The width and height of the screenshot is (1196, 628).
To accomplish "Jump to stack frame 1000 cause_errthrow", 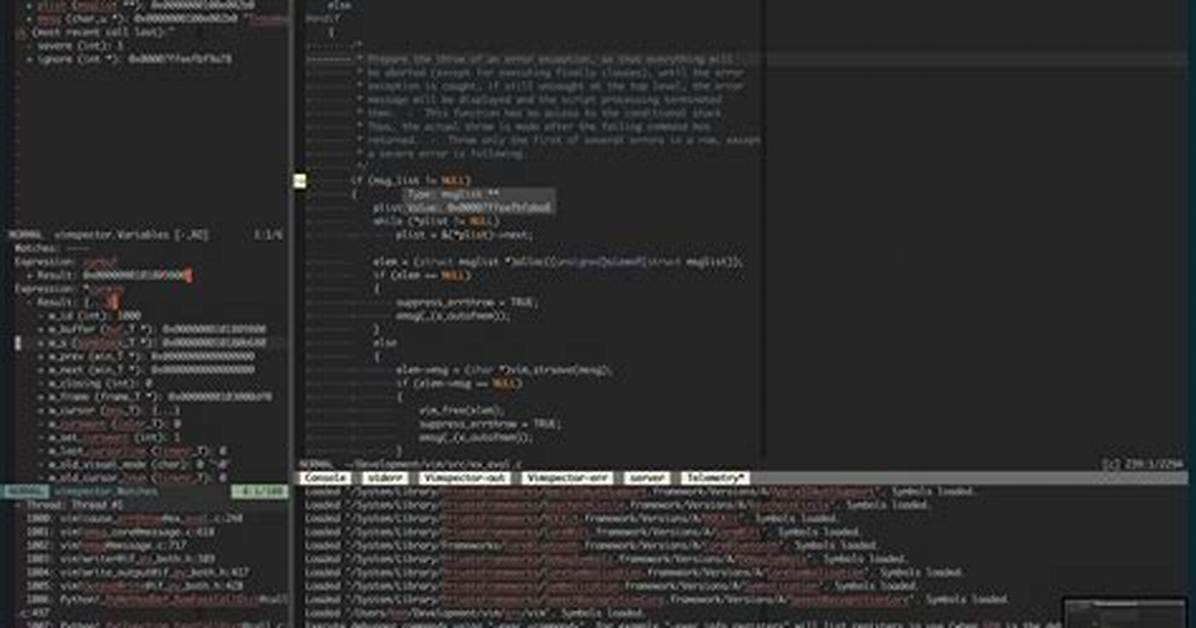I will click(x=134, y=519).
